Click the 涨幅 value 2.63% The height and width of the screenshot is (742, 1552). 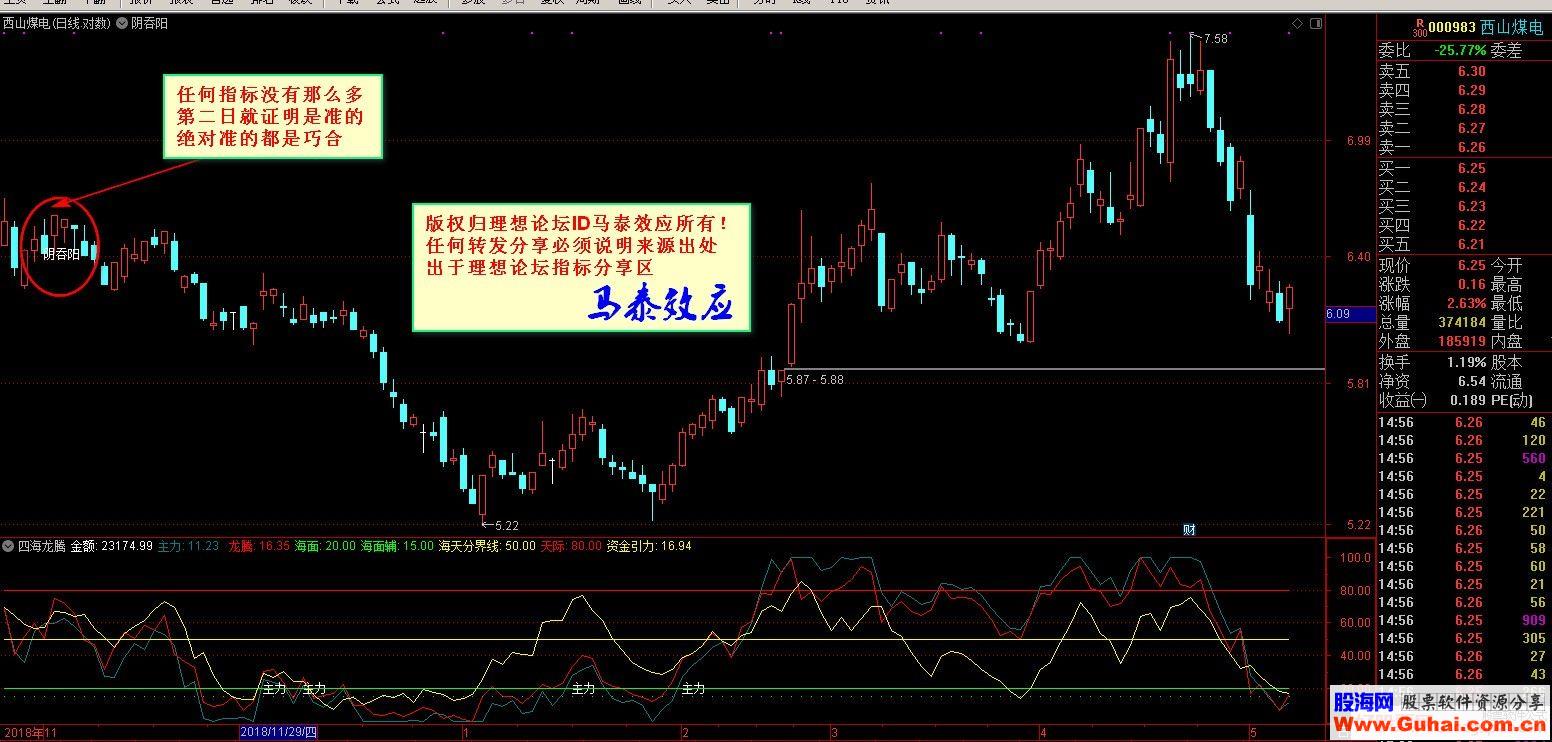1466,303
